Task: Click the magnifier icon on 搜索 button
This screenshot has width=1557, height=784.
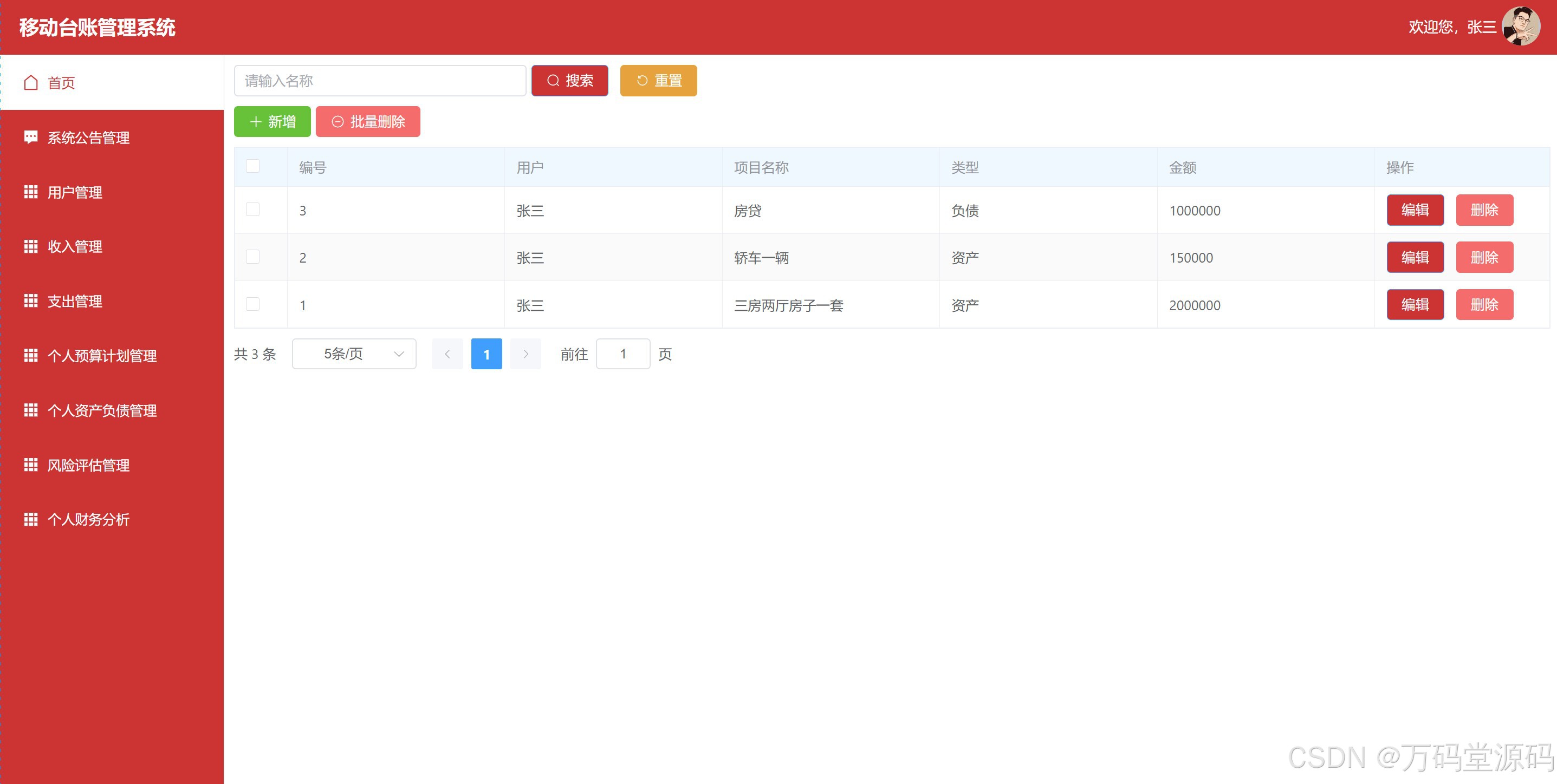Action: pos(553,80)
